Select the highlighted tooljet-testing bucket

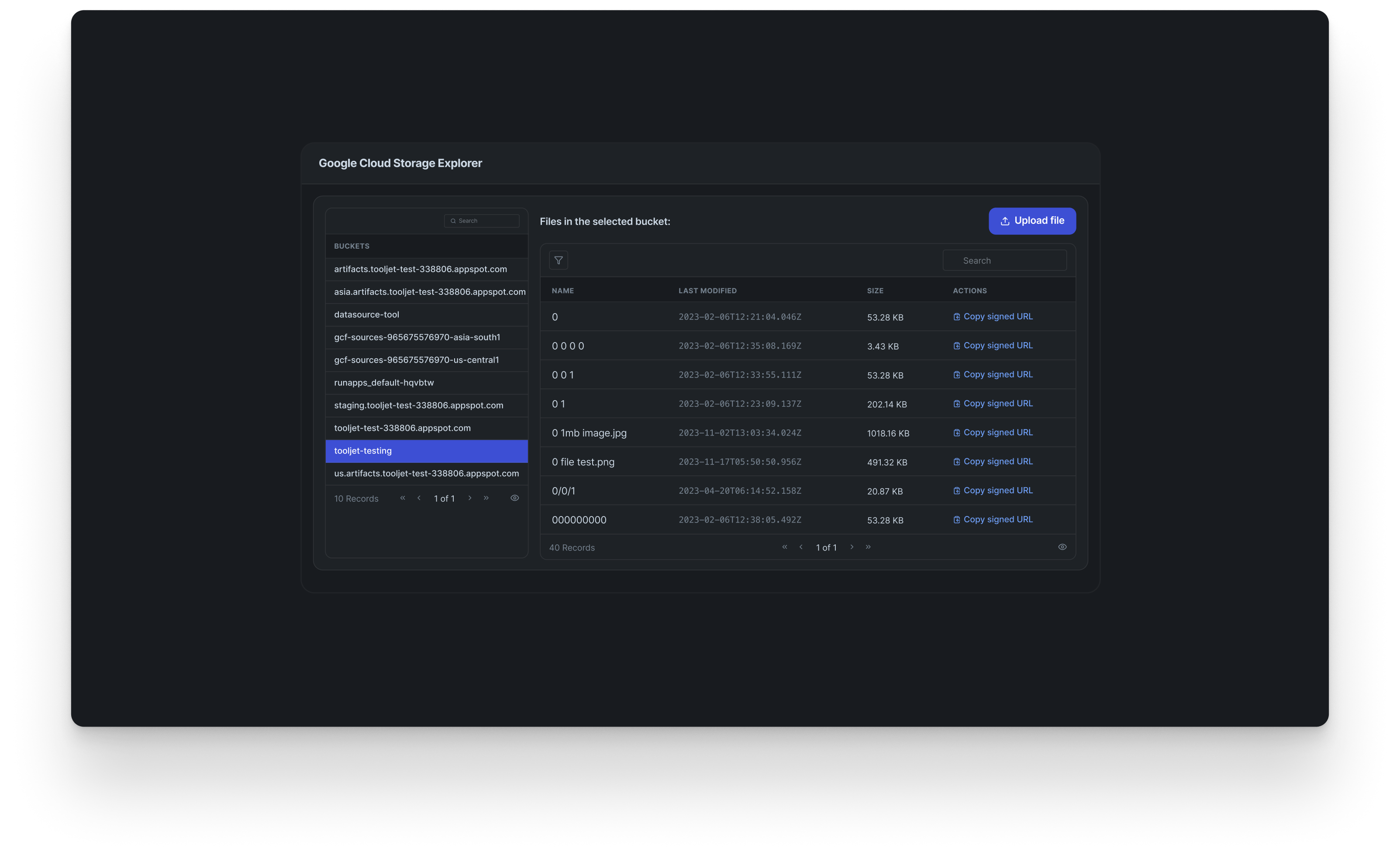[x=427, y=451]
